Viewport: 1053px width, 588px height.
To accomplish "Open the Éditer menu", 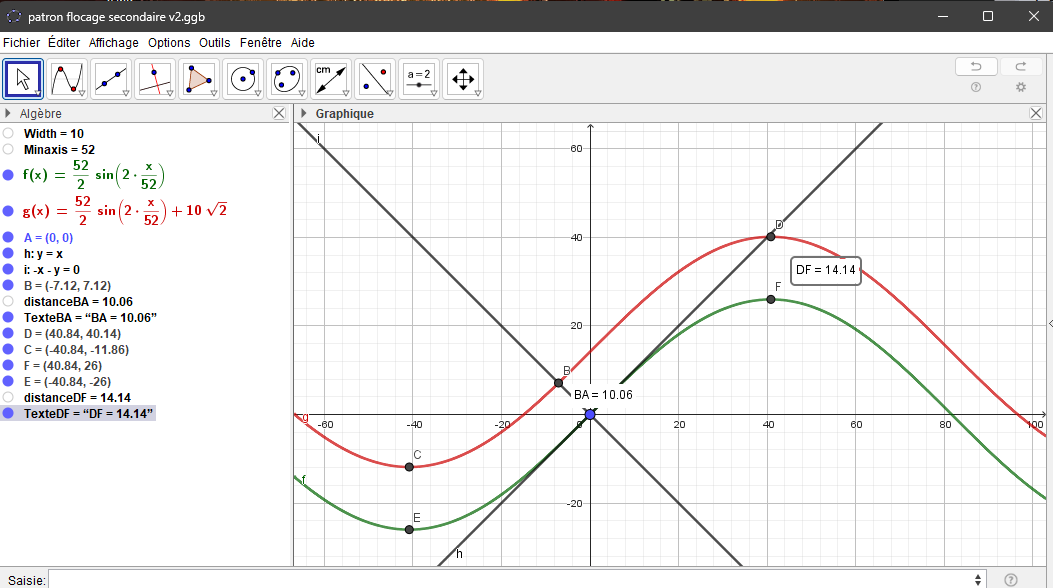I will tap(64, 42).
